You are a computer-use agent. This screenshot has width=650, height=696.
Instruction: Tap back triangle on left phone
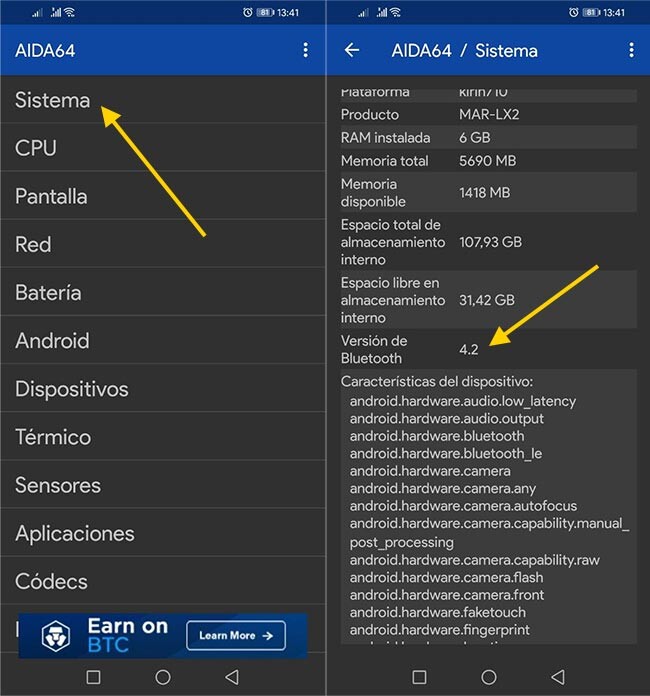[x=232, y=677]
